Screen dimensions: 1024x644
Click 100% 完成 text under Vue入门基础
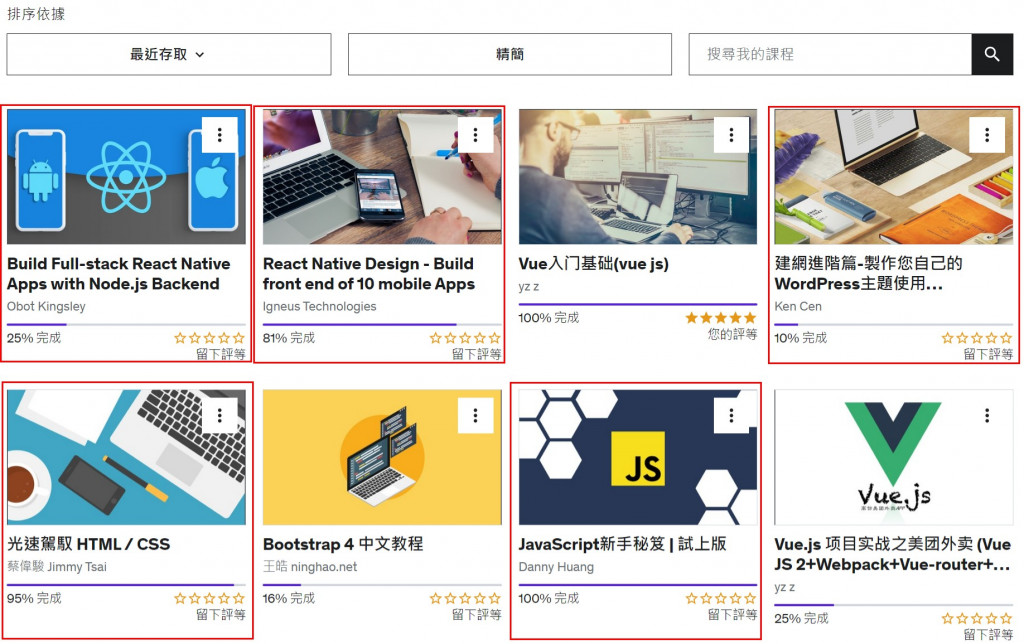tap(549, 318)
